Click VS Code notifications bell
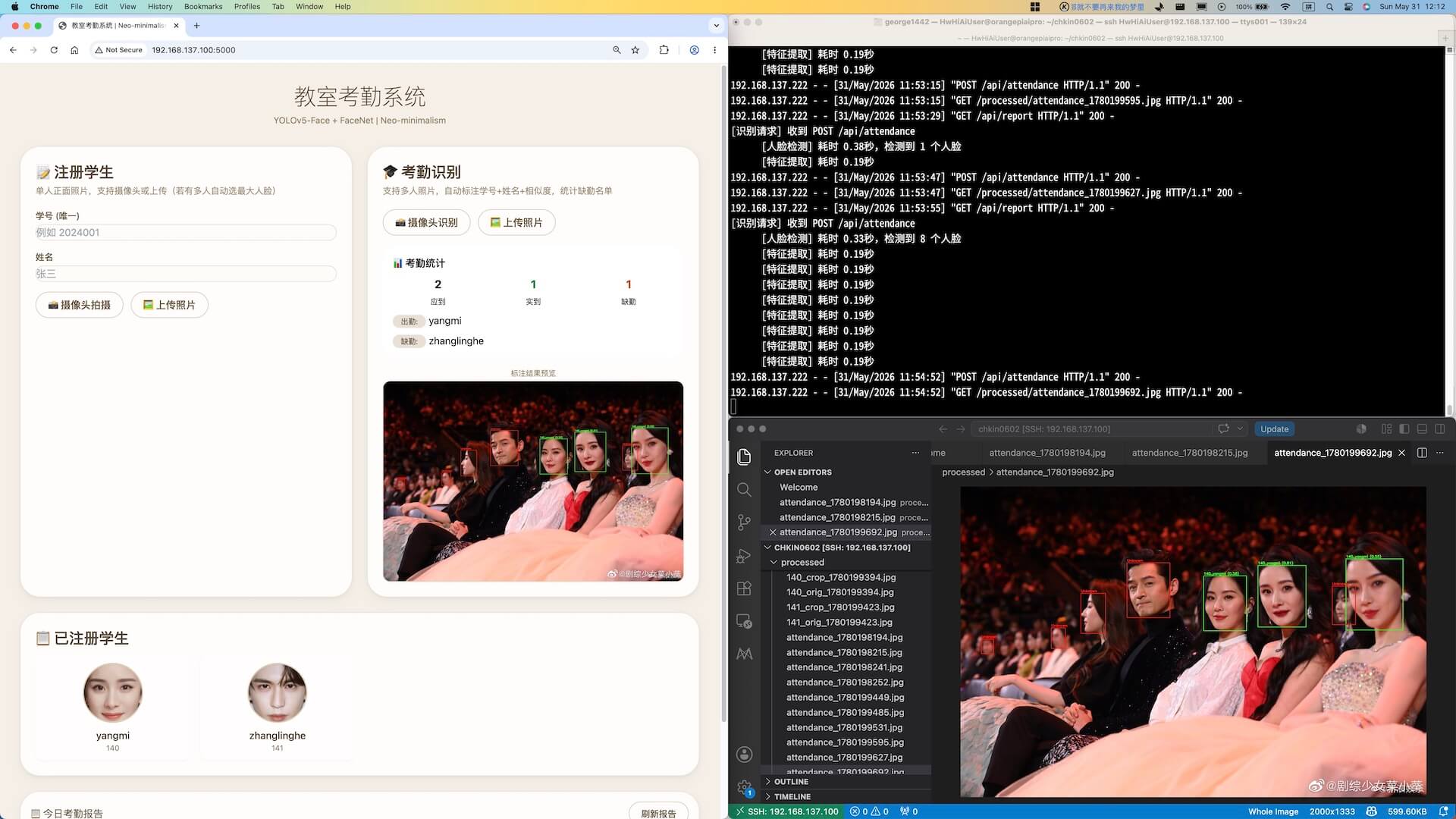This screenshot has height=819, width=1456. click(1444, 811)
